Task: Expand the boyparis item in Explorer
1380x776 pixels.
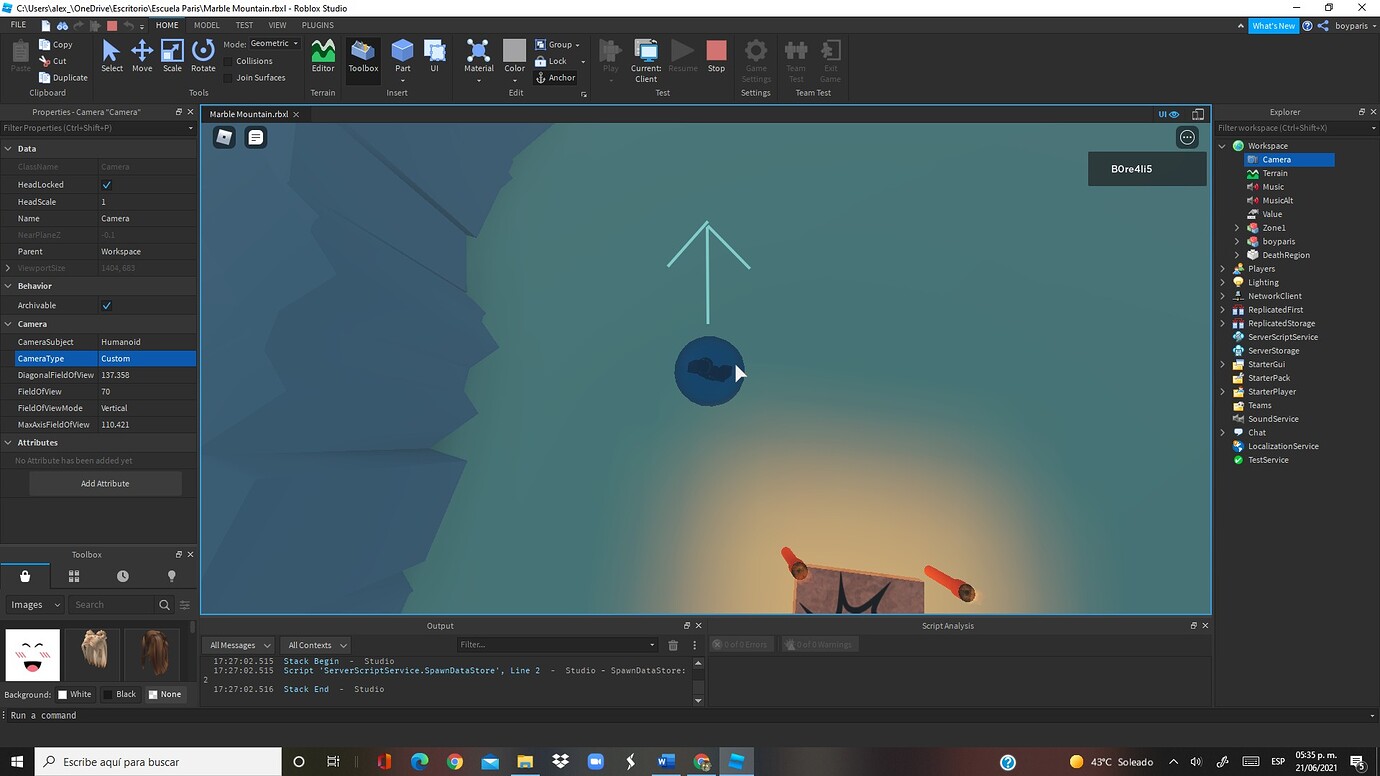Action: [1237, 241]
